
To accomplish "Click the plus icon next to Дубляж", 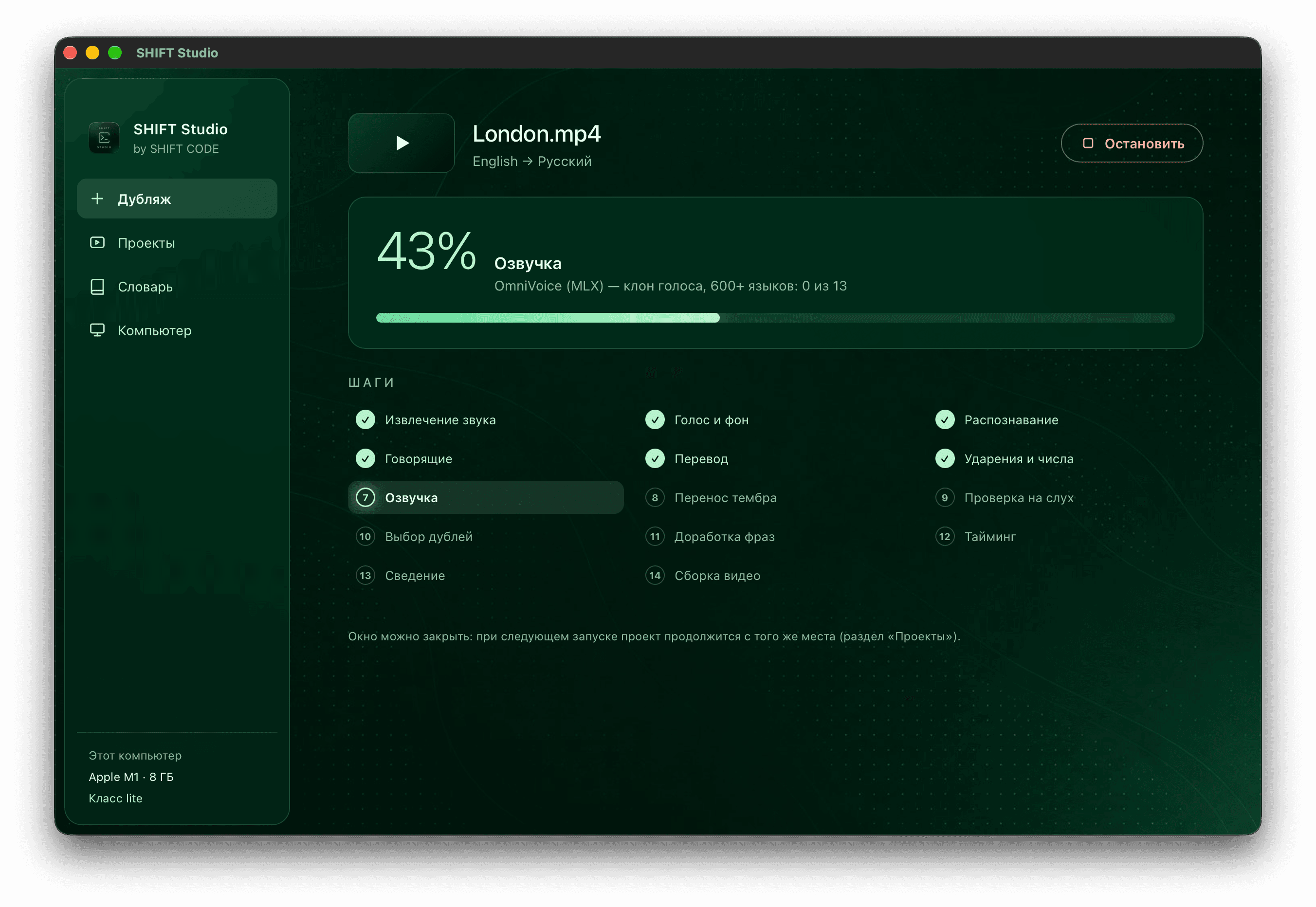I will (x=97, y=199).
